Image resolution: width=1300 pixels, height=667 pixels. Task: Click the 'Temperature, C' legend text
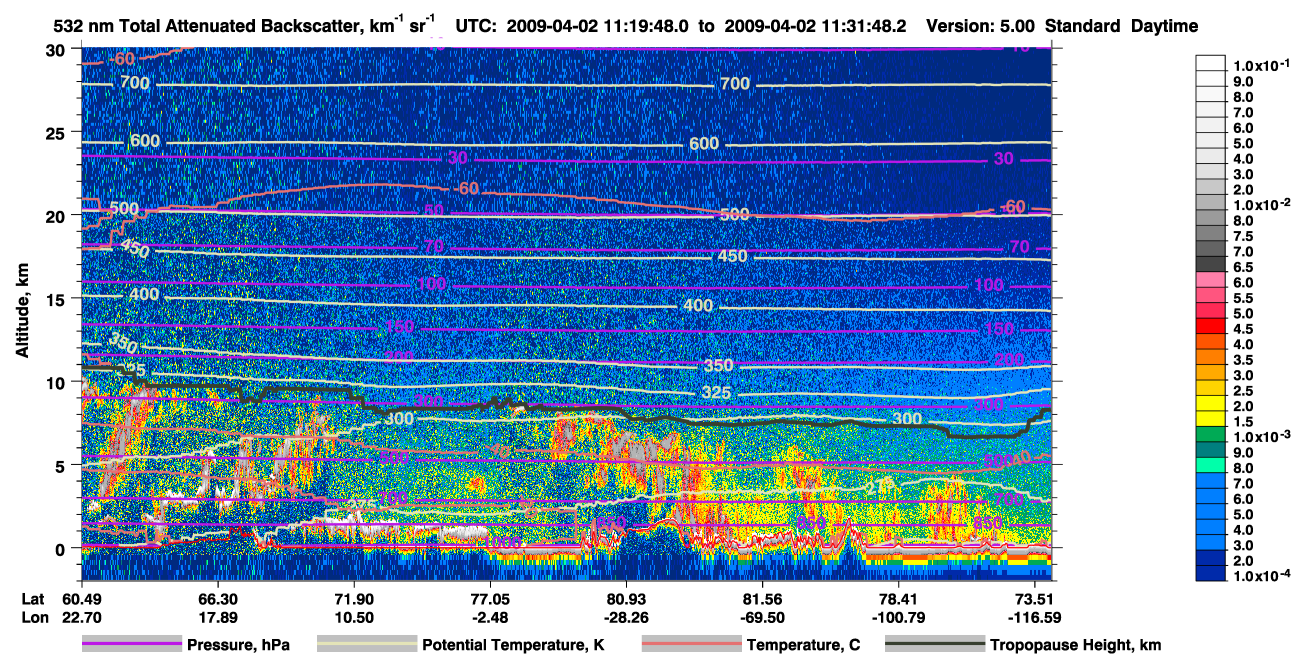coord(803,646)
